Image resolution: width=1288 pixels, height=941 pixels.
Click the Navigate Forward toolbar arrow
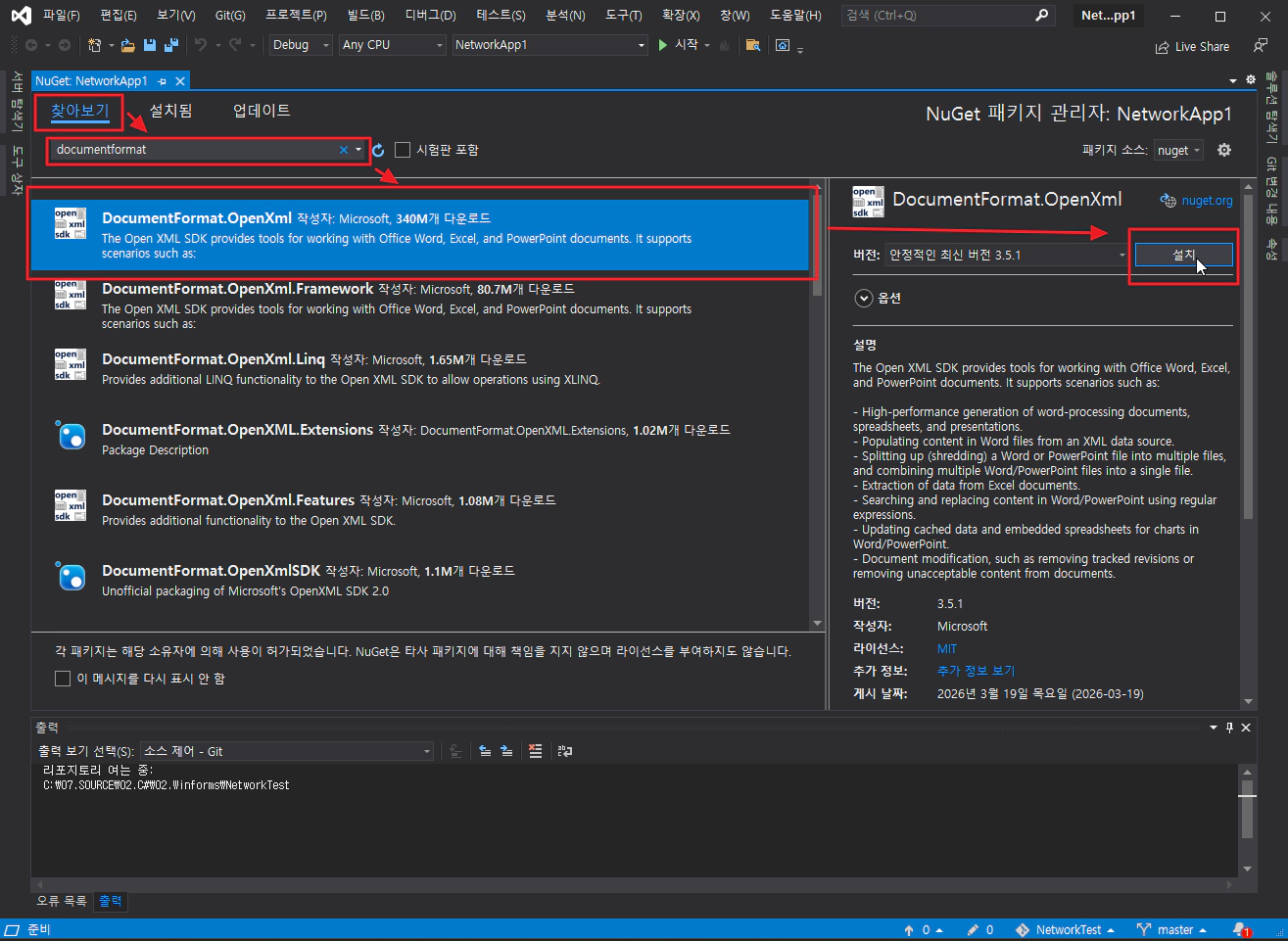65,45
